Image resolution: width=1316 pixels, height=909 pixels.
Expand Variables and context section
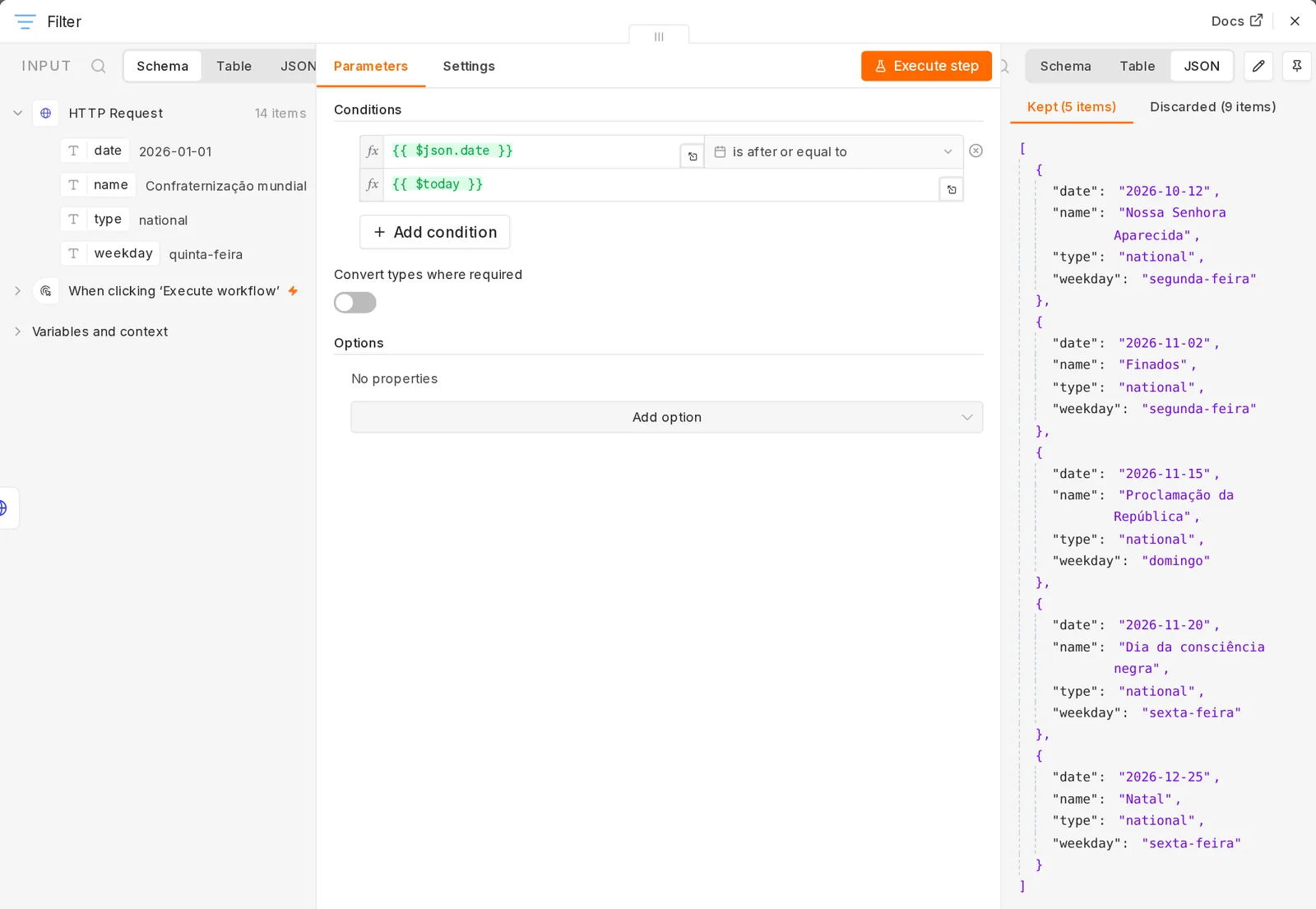[x=18, y=332]
